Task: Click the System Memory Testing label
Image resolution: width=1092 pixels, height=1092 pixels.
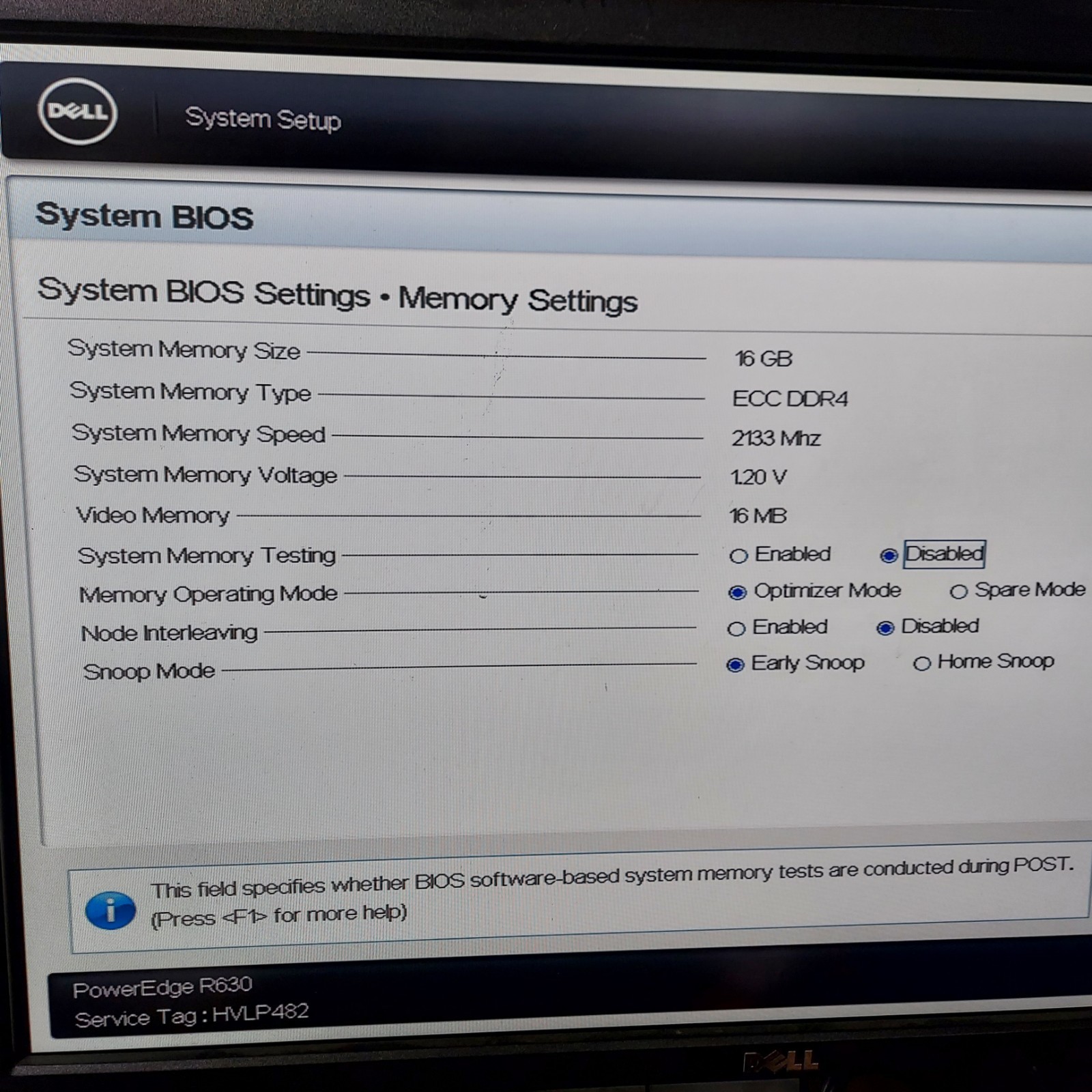Action: [206, 556]
